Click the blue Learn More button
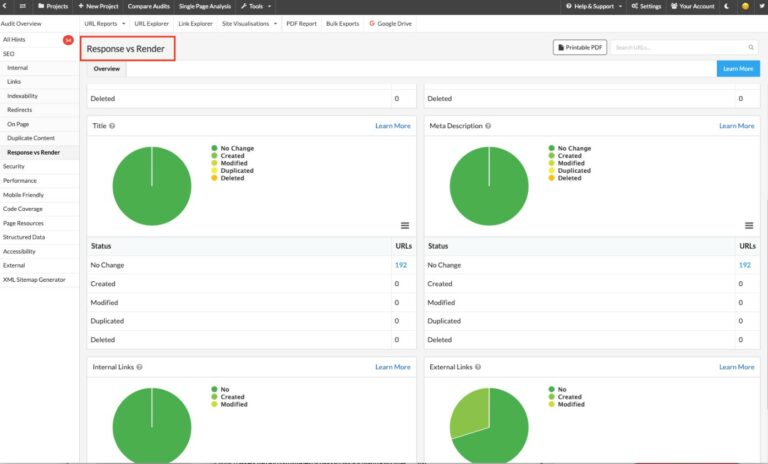This screenshot has height=464, width=768. point(738,69)
